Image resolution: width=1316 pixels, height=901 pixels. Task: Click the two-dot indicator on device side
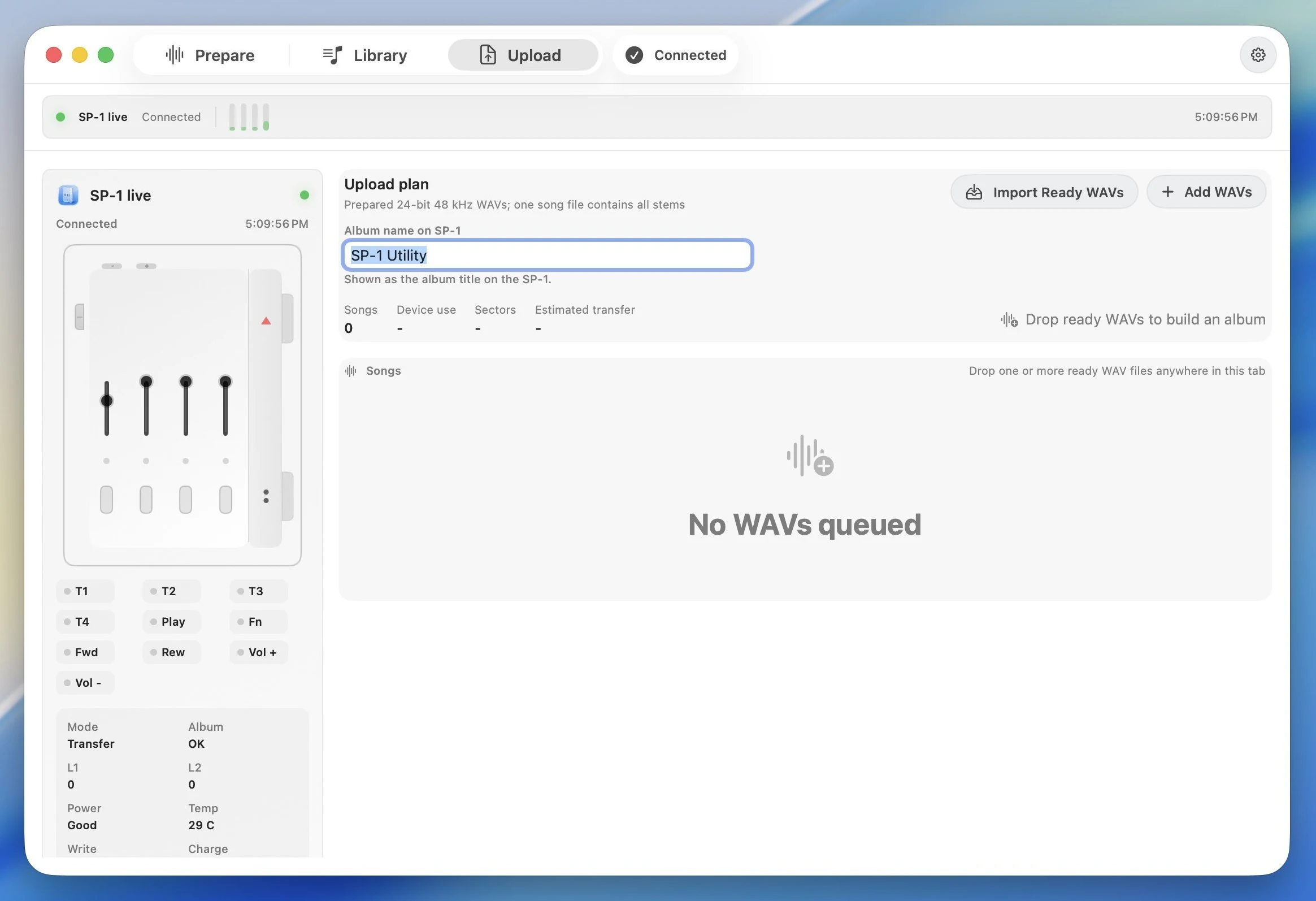(x=266, y=497)
